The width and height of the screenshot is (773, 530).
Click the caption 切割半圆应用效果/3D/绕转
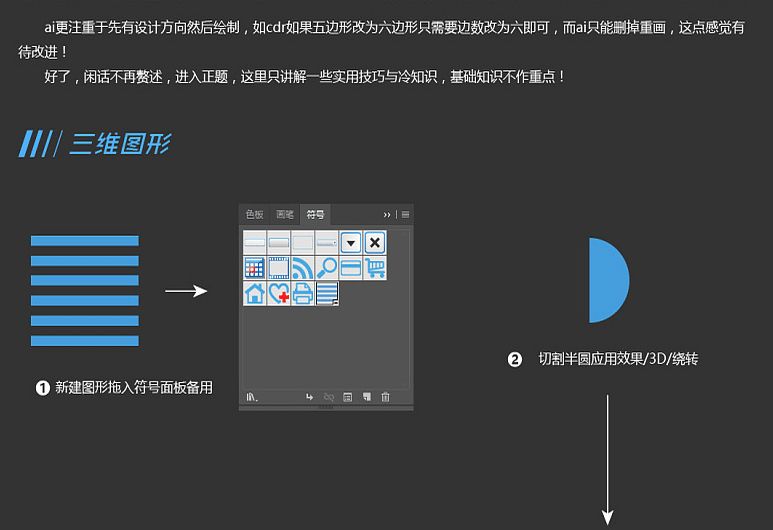coord(618,359)
